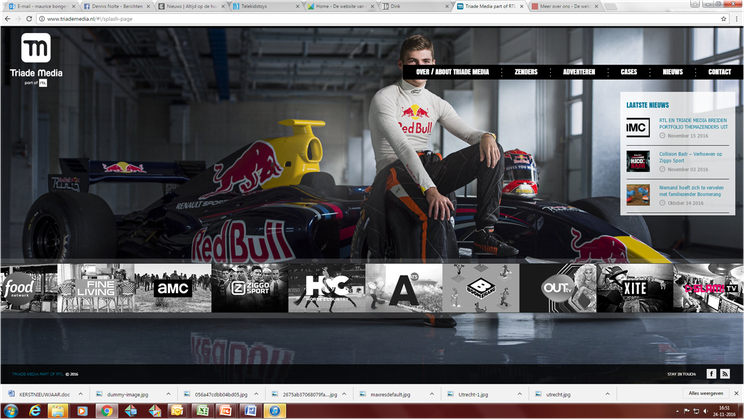744x419 pixels.
Task: Open Chrome's three-dot menu
Action: click(736, 19)
